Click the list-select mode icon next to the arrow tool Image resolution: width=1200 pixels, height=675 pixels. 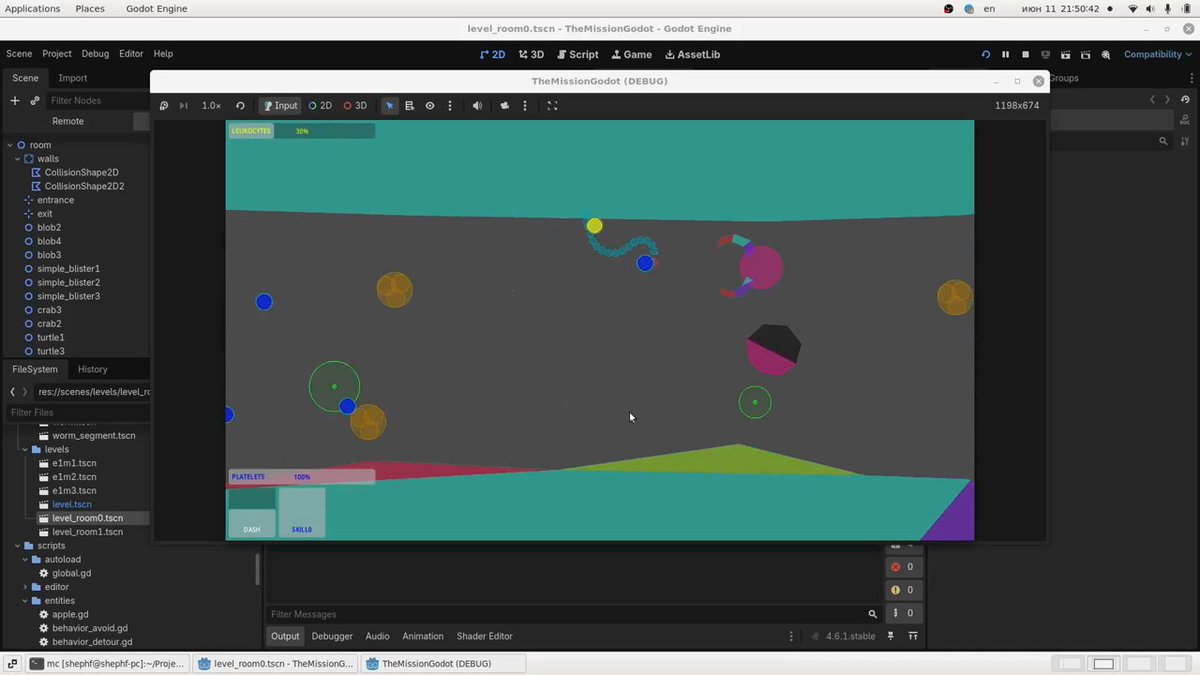(x=409, y=105)
